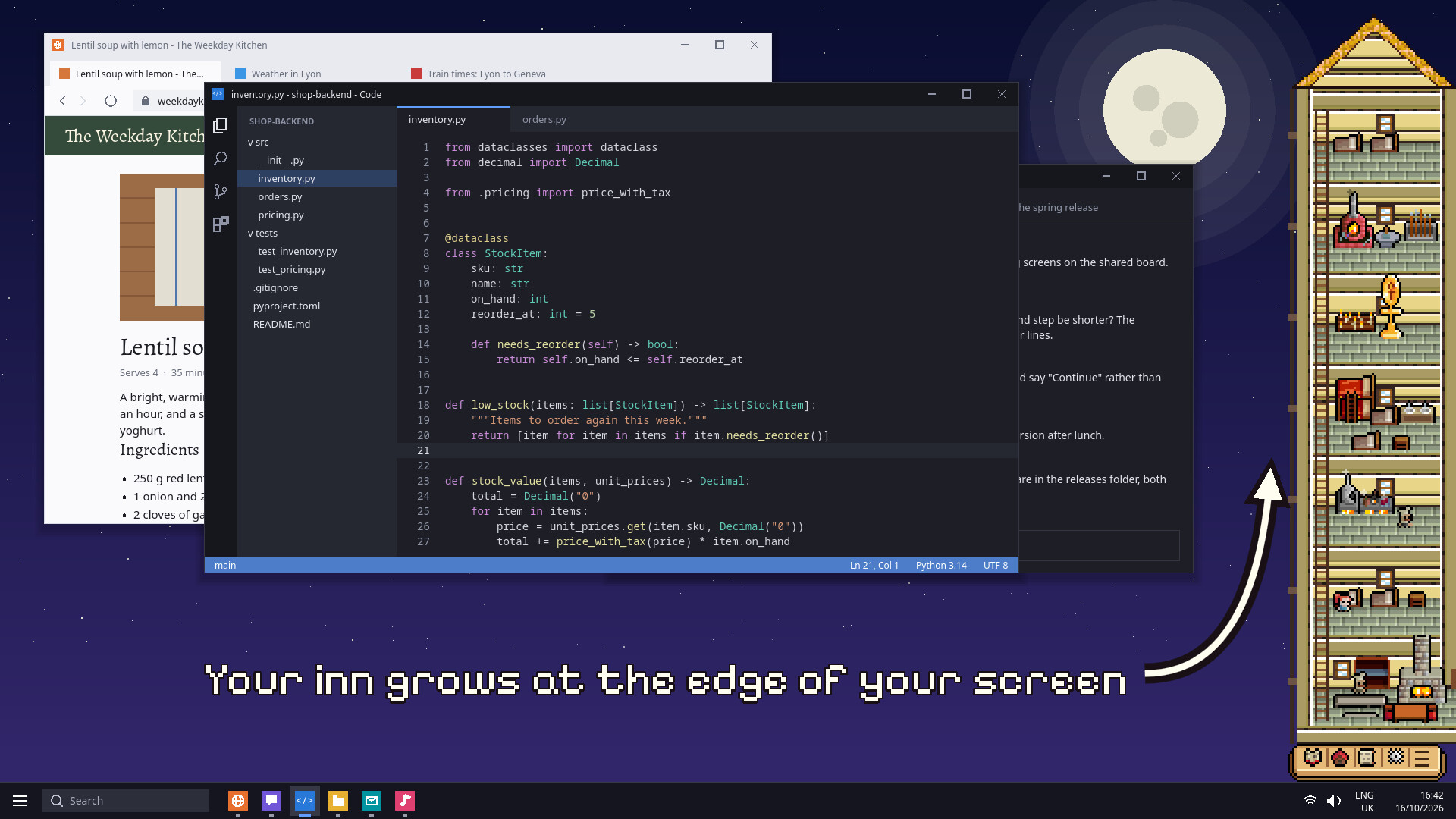Change the Python 3.14 interpreter in status bar
The height and width of the screenshot is (819, 1456).
coord(941,566)
